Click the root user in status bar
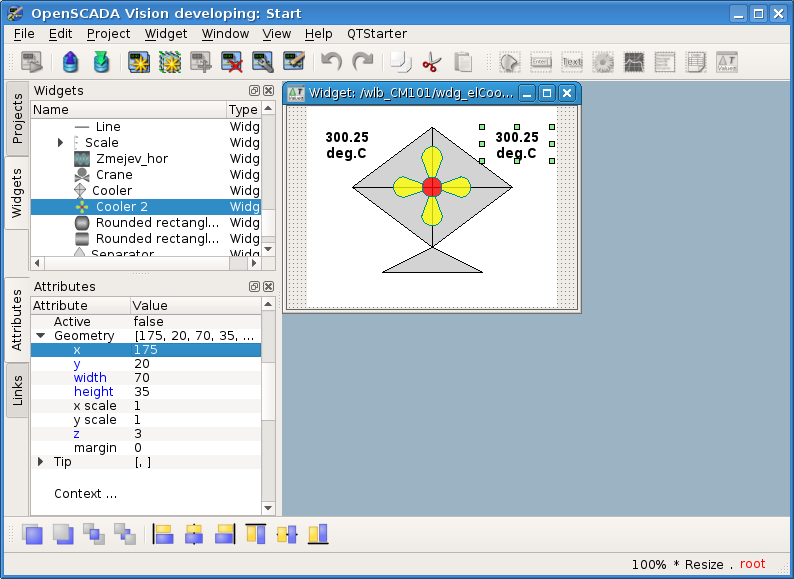This screenshot has height=579, width=794. 752,564
